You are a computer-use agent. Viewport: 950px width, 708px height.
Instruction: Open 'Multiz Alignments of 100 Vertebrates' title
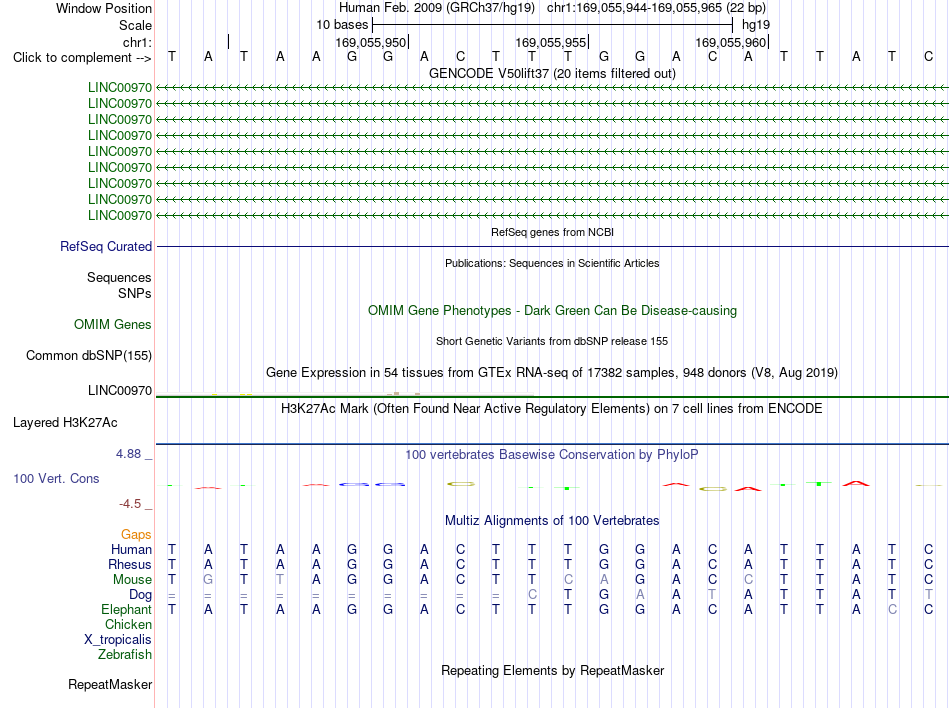tap(552, 521)
